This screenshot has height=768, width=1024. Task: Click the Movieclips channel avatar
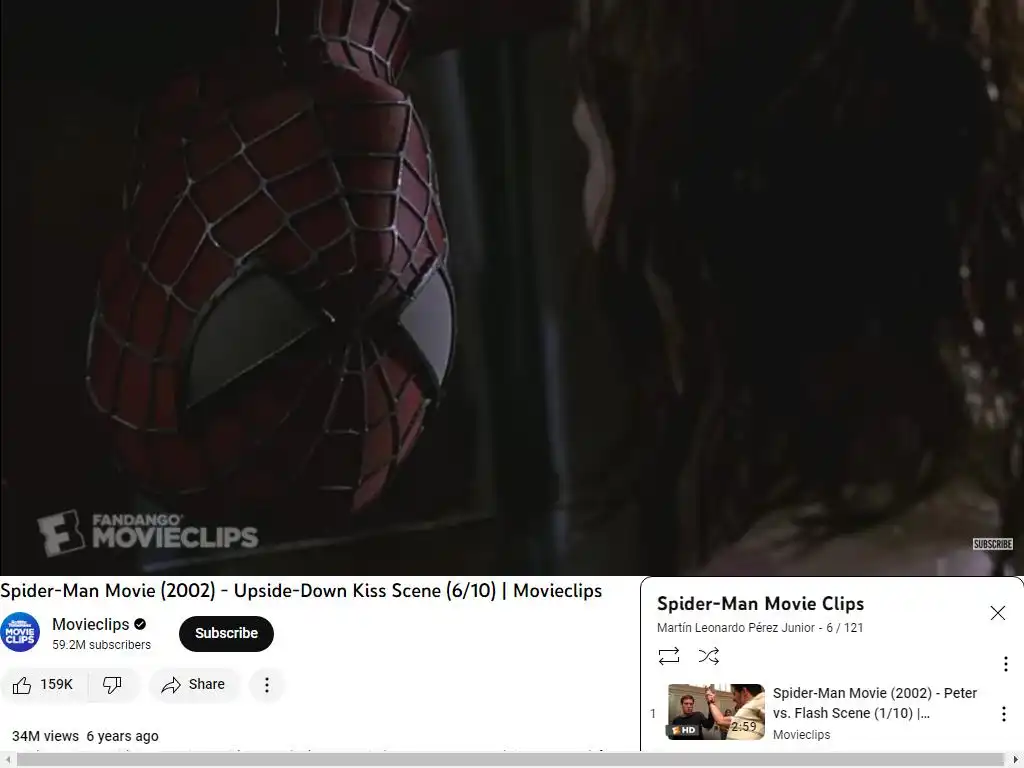20,632
